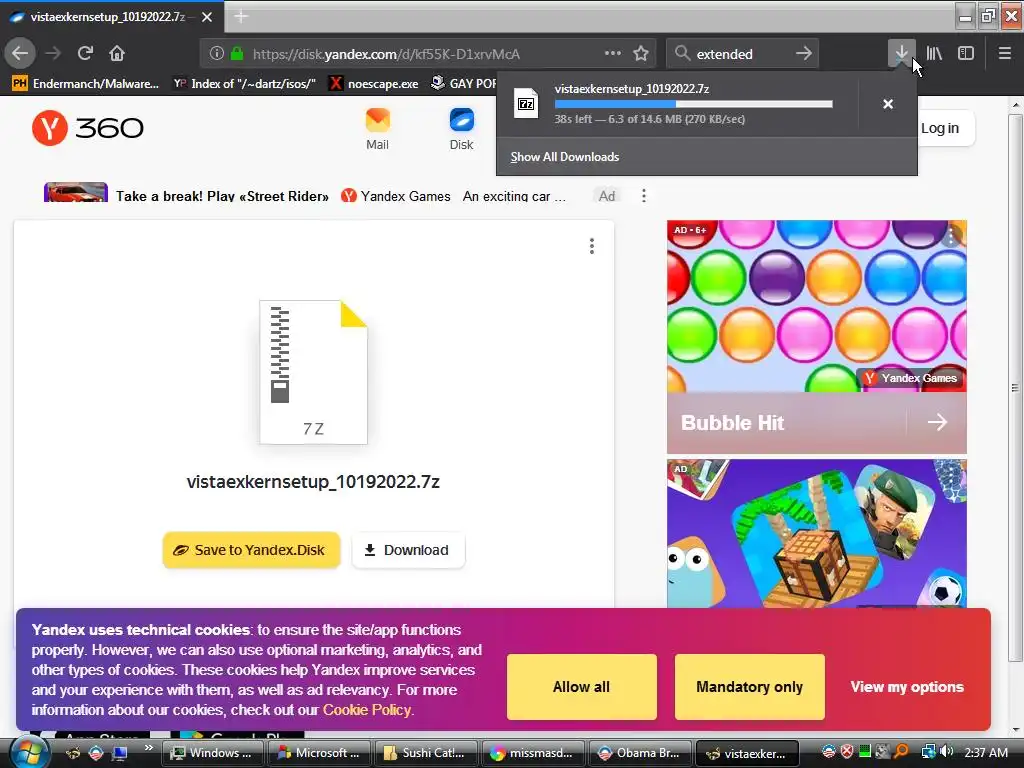1024x768 pixels.
Task: Click the address bar URL
Action: tap(387, 54)
